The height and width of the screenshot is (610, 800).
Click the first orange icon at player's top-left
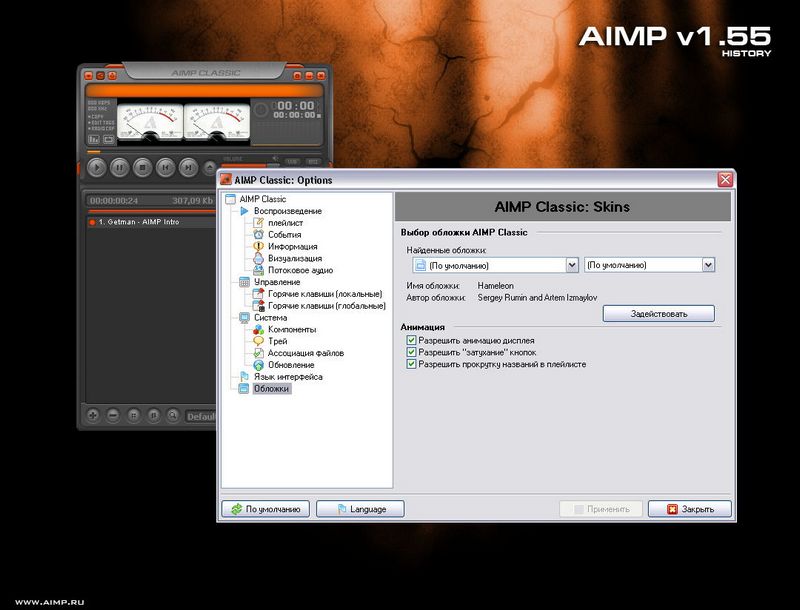click(88, 75)
